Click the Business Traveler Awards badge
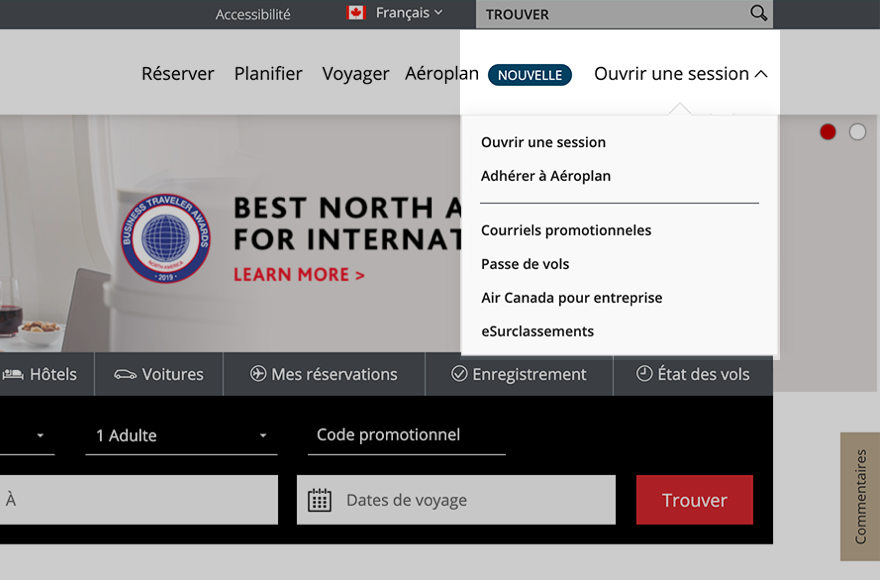The width and height of the screenshot is (880, 580). point(165,238)
